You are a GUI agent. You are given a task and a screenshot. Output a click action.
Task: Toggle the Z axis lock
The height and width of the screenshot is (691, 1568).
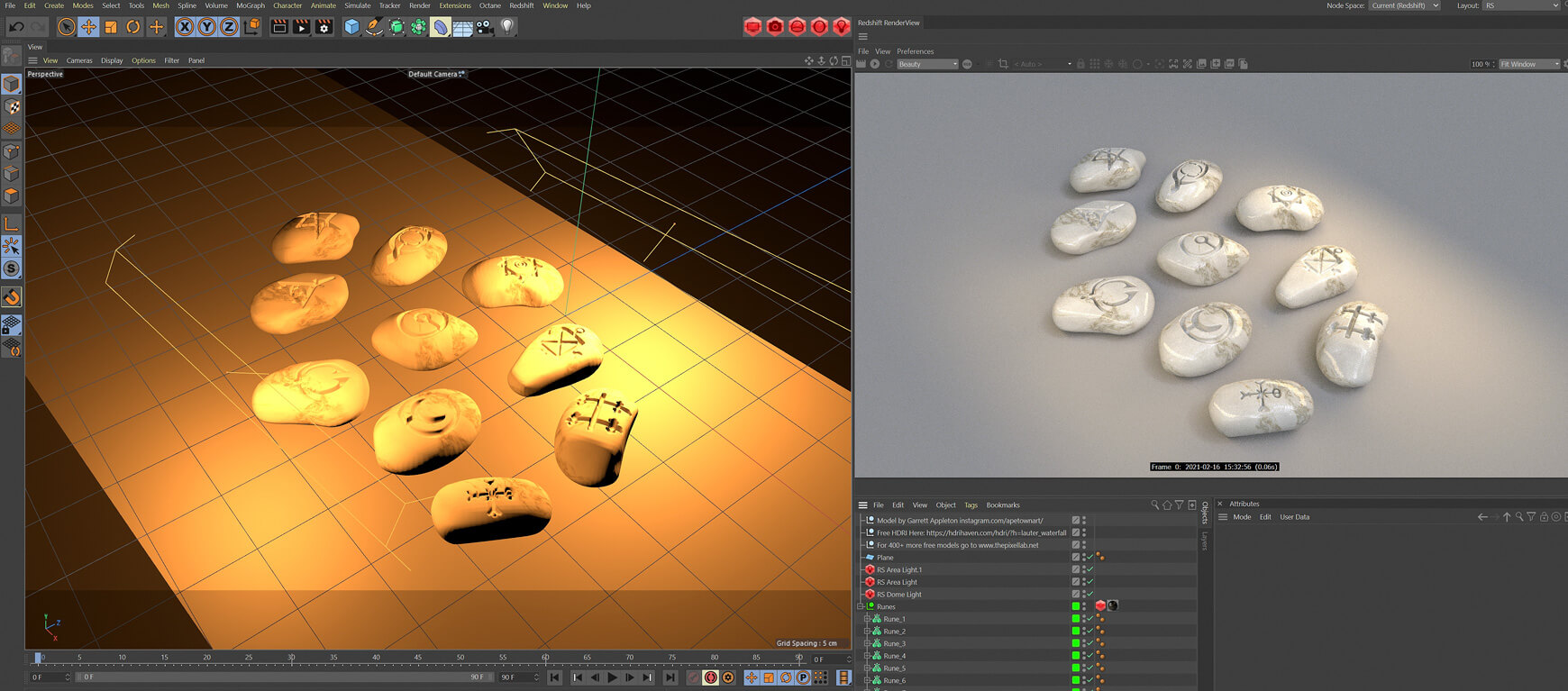pos(229,27)
